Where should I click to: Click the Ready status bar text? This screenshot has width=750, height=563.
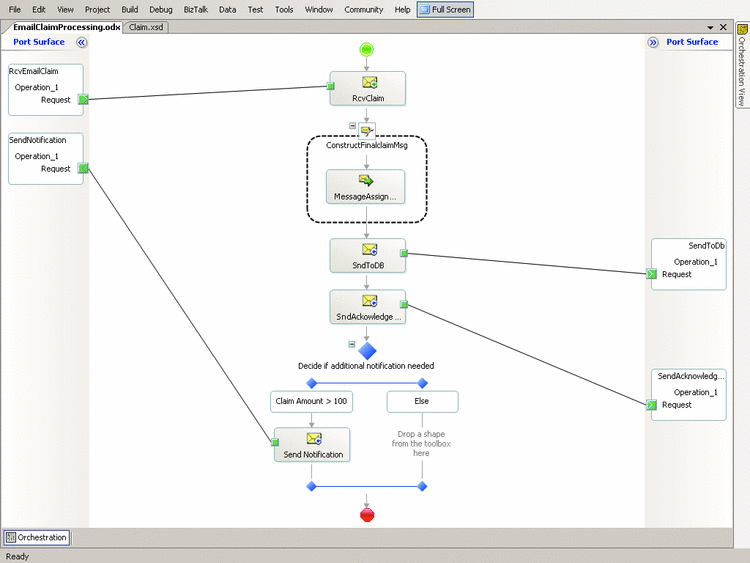pos(17,557)
